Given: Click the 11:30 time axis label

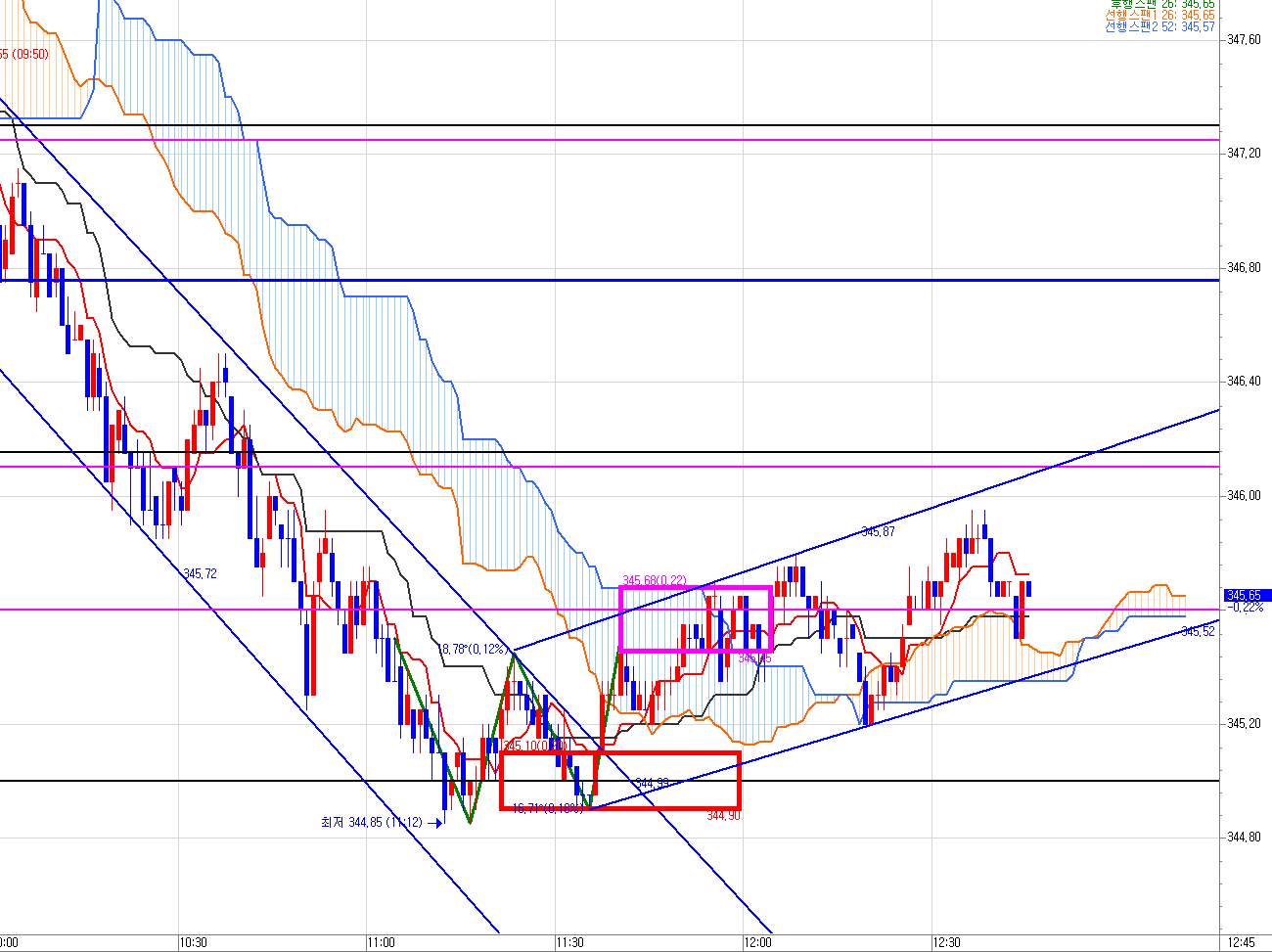Looking at the screenshot, I should [x=569, y=942].
